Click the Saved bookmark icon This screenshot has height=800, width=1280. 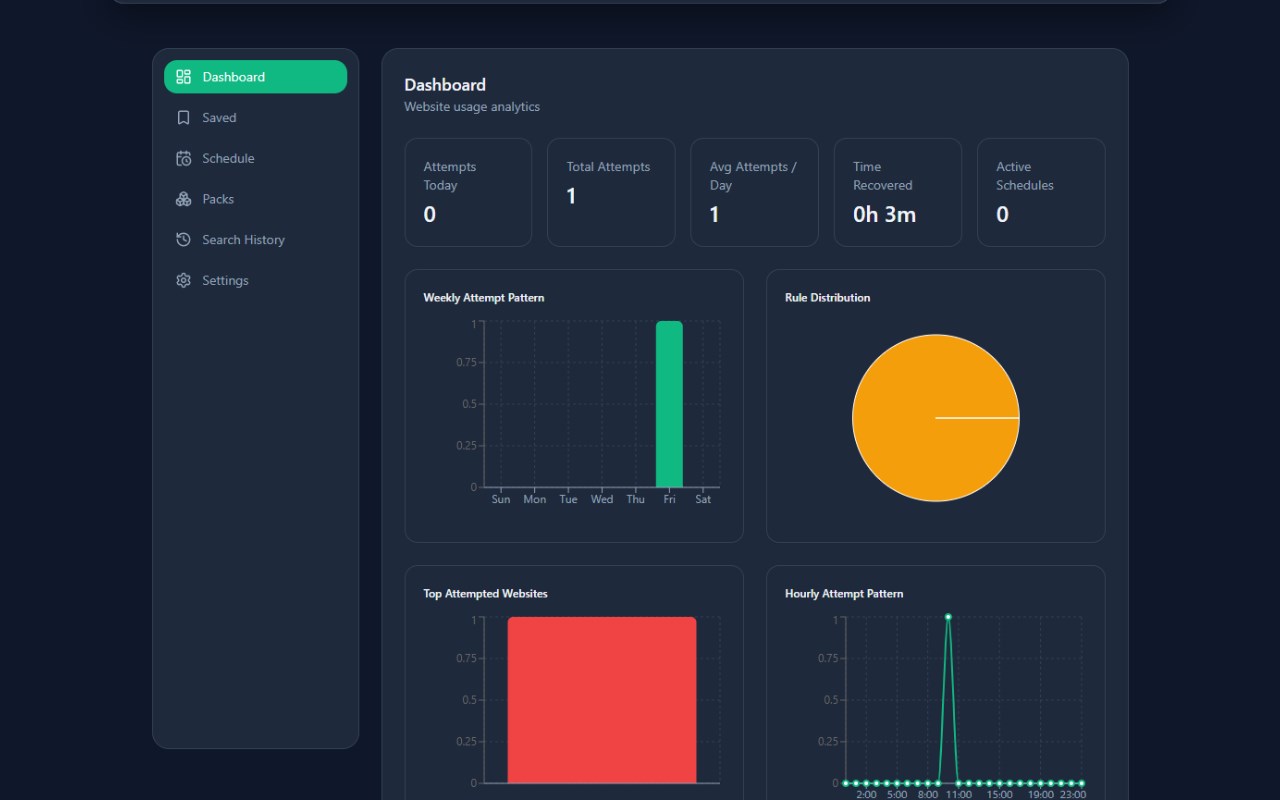pyautogui.click(x=183, y=118)
